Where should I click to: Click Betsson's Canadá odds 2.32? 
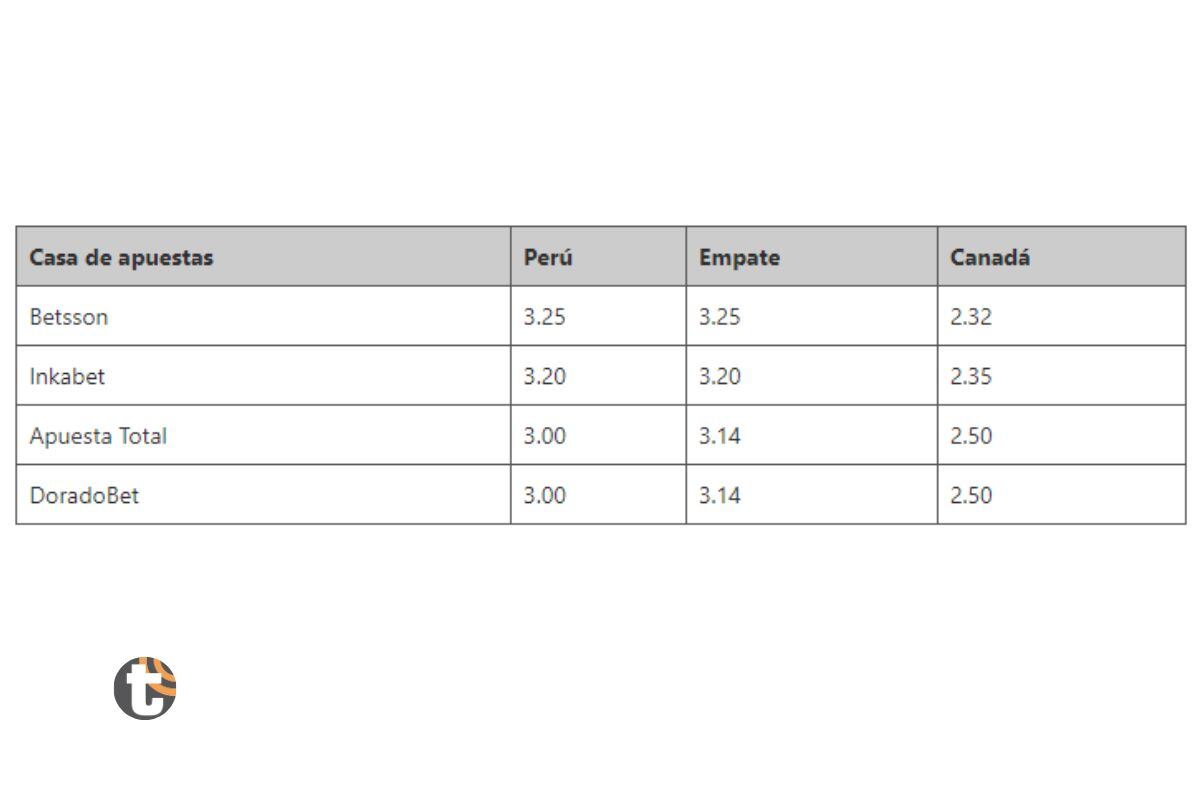coord(971,317)
